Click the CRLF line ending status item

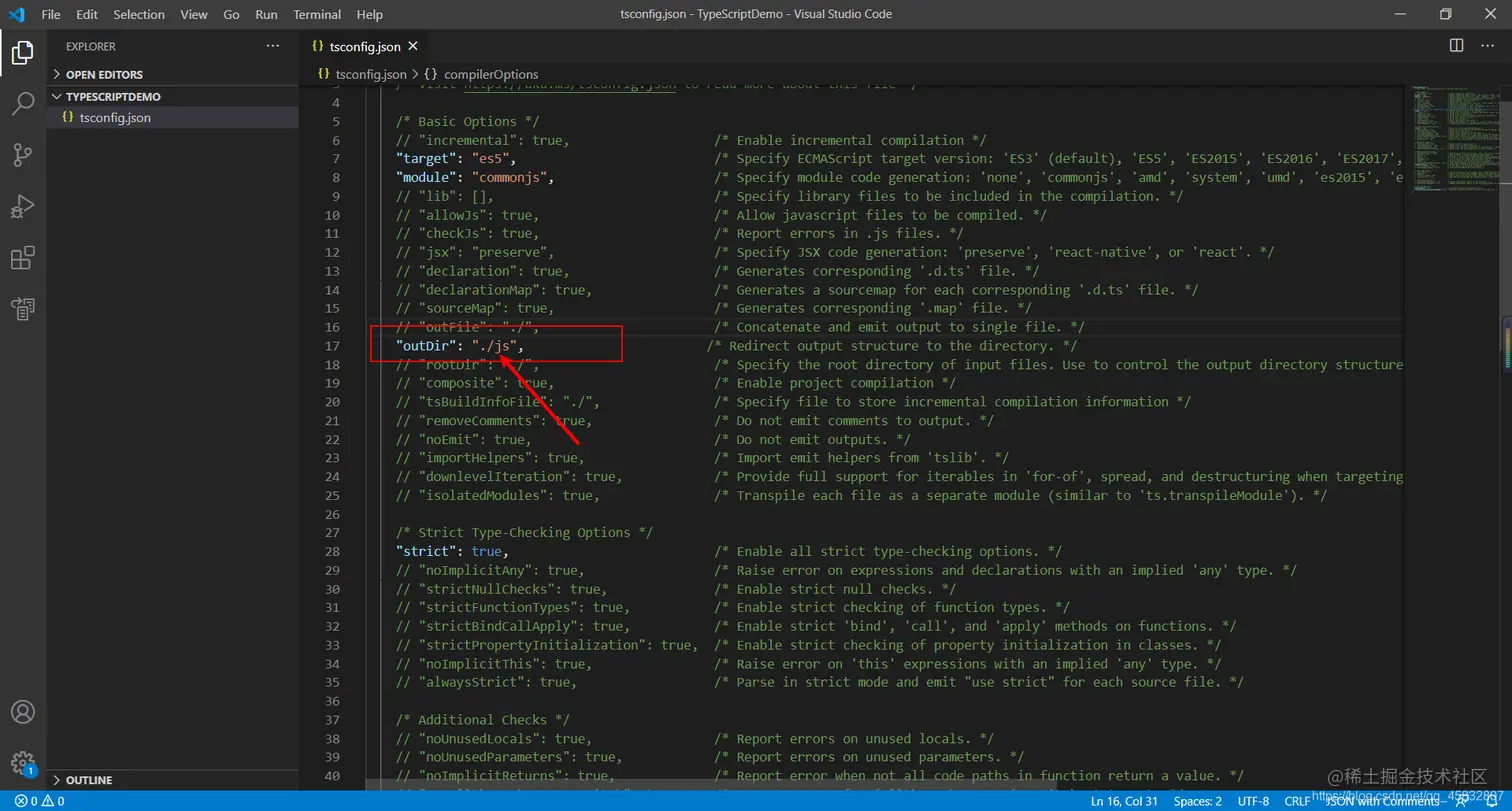tap(1297, 801)
